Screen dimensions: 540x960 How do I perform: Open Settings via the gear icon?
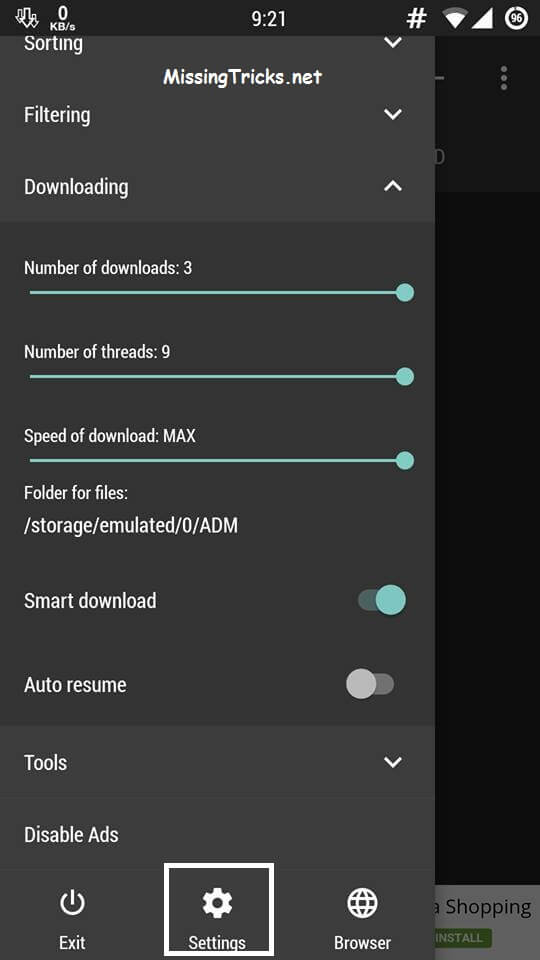217,903
